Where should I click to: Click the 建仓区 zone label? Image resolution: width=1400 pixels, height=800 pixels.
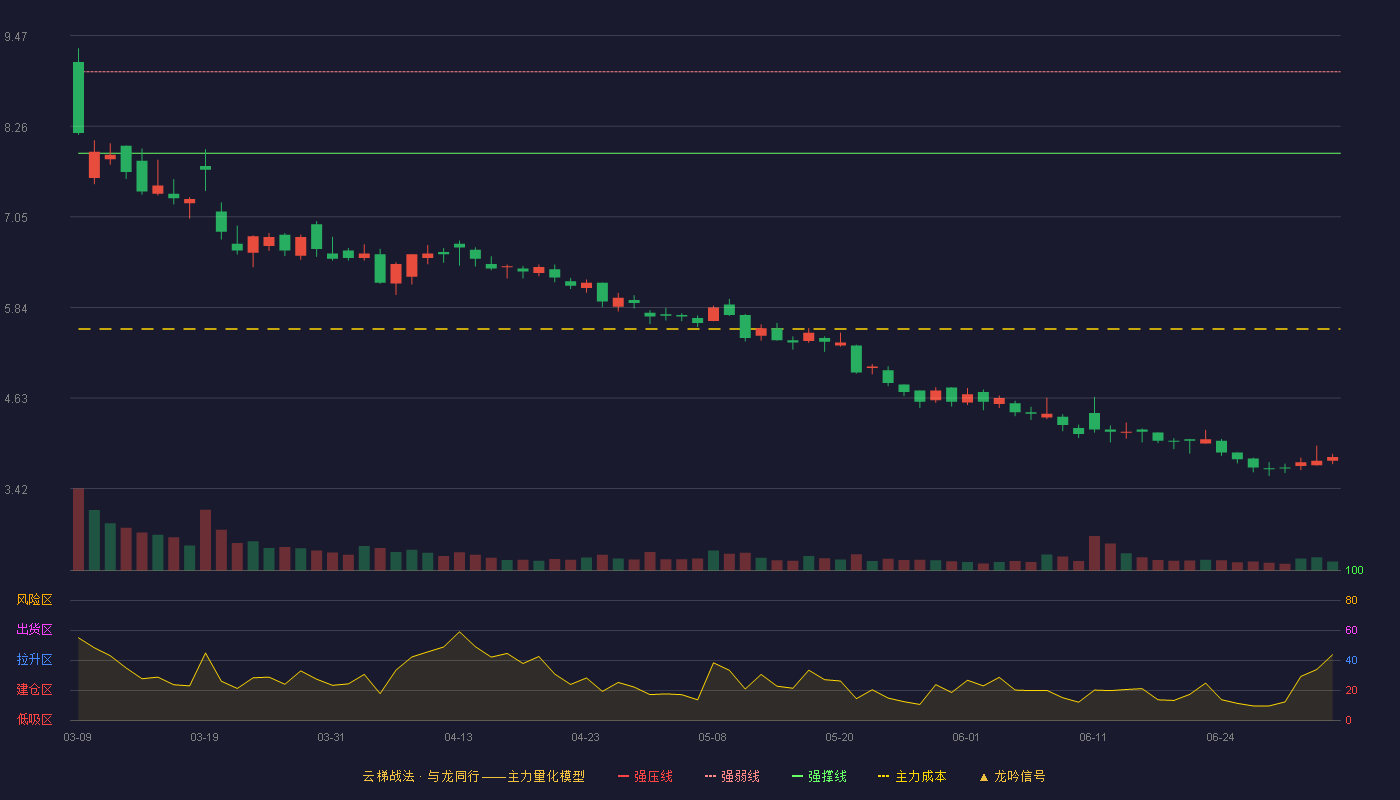coord(34,690)
